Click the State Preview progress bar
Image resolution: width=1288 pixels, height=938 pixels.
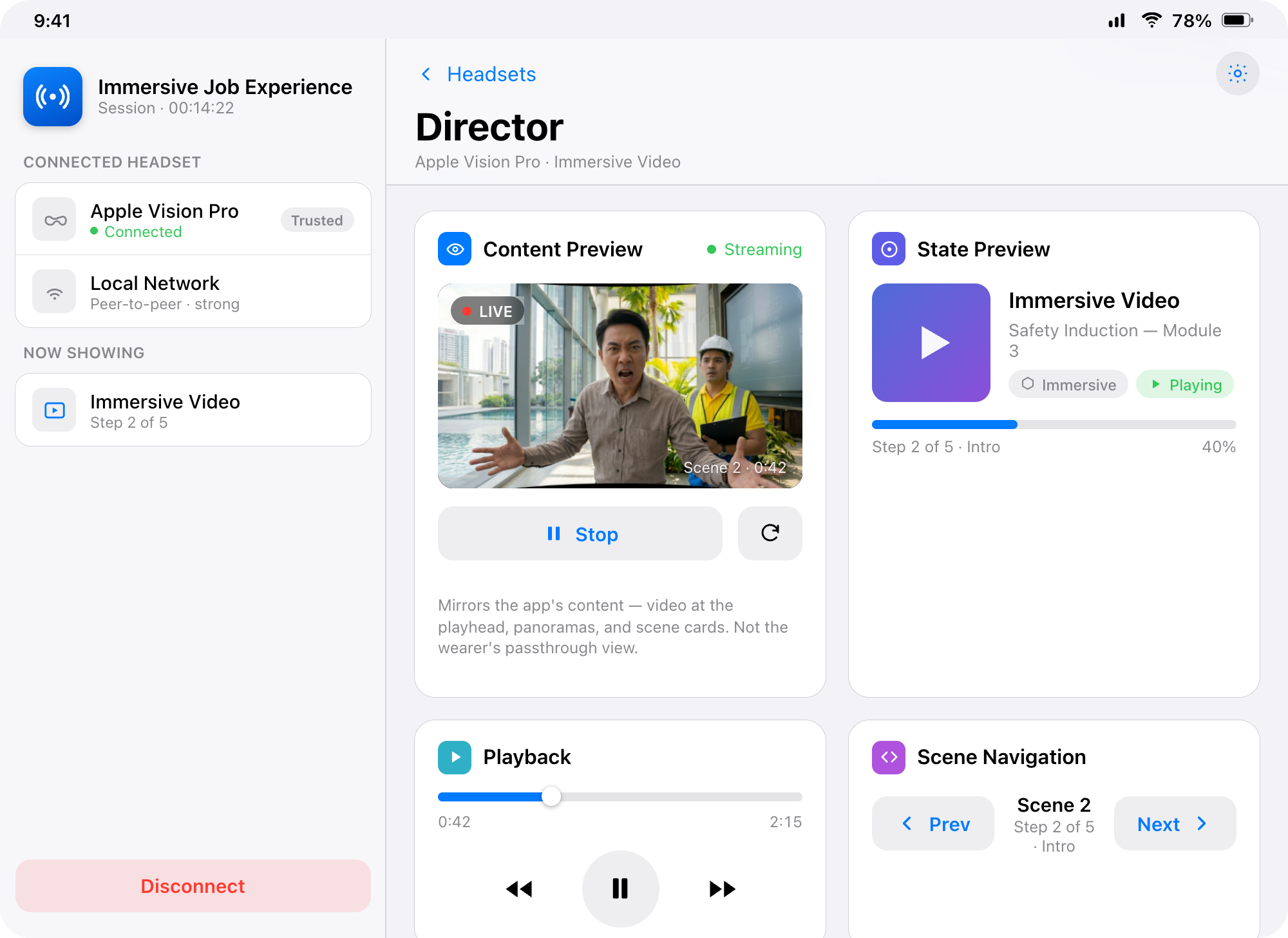(x=1054, y=425)
